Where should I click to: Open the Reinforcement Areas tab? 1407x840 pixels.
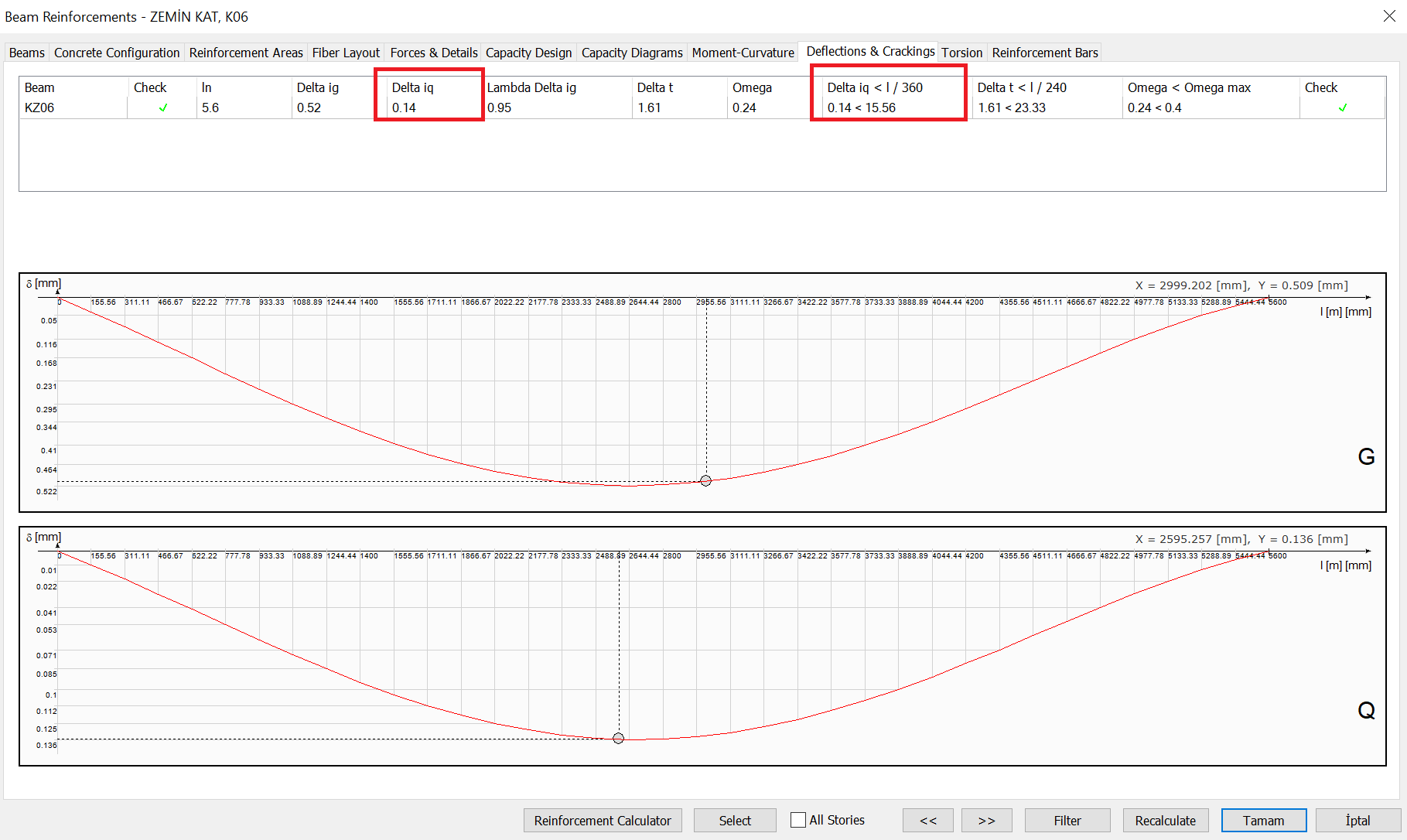point(246,52)
